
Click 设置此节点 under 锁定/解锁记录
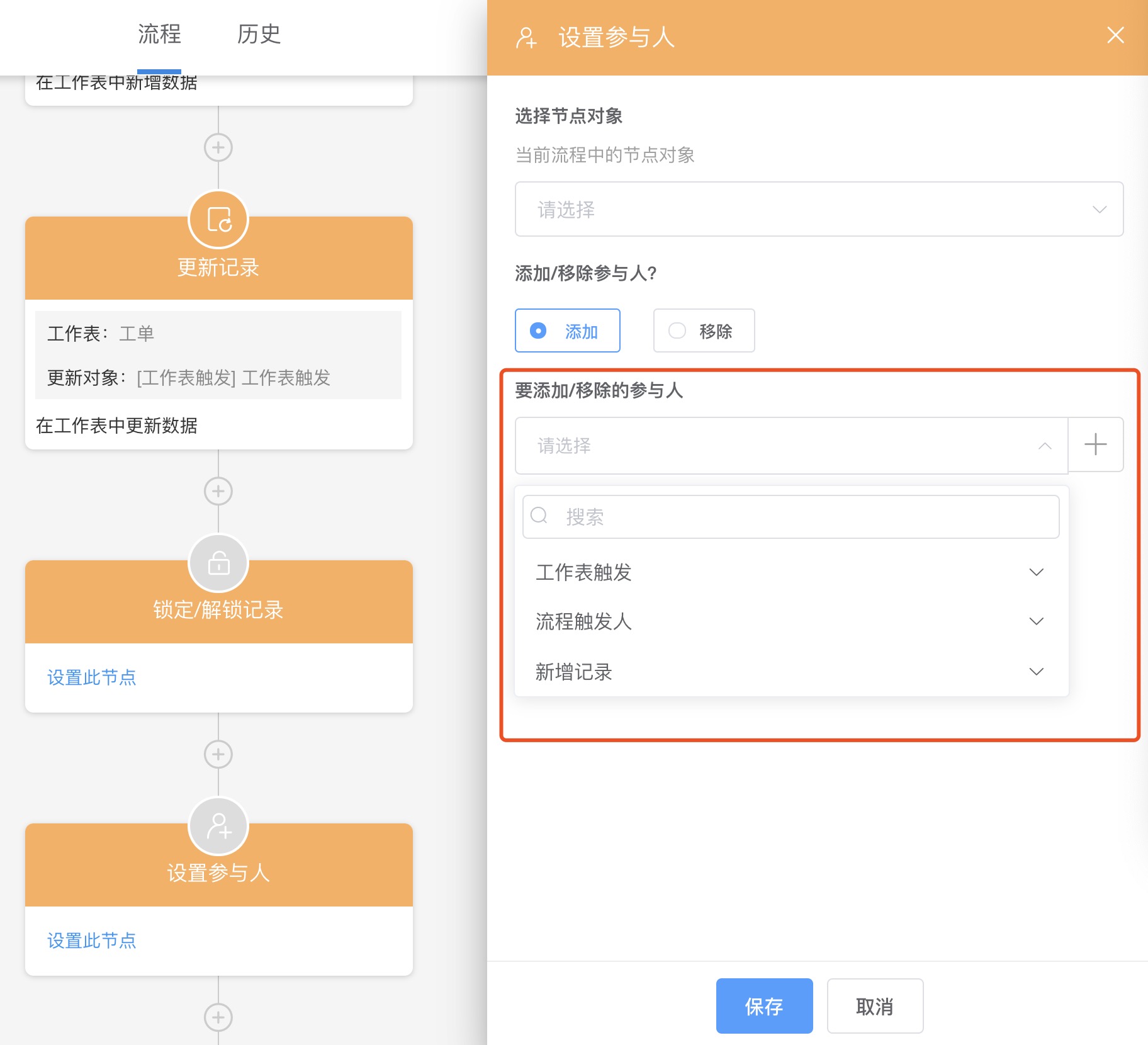(92, 677)
